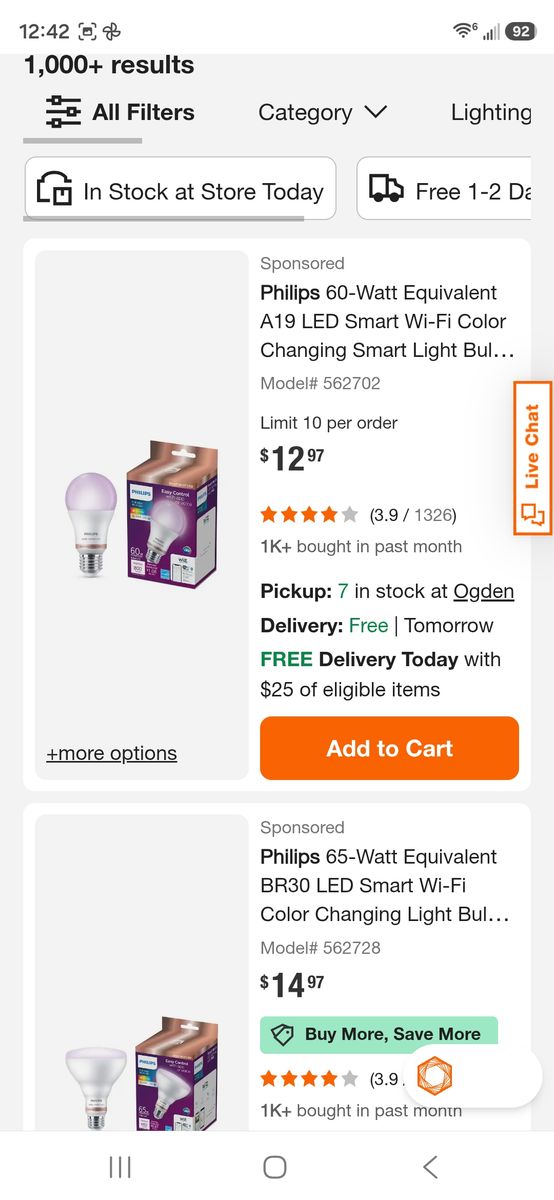This screenshot has height=1200, width=554.
Task: Tap the Live Chat side tab
Action: click(533, 458)
